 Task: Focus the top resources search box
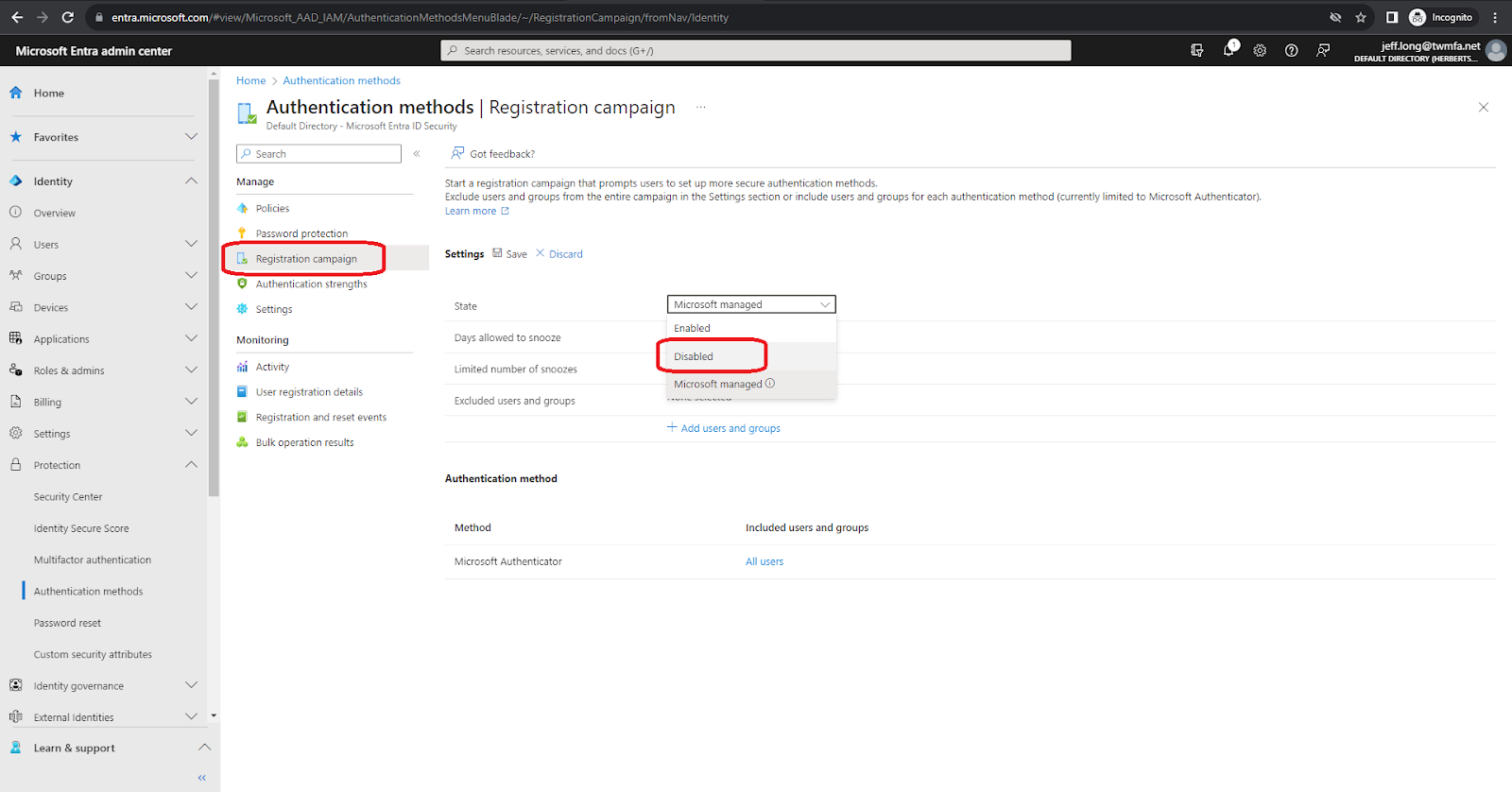pyautogui.click(x=756, y=50)
